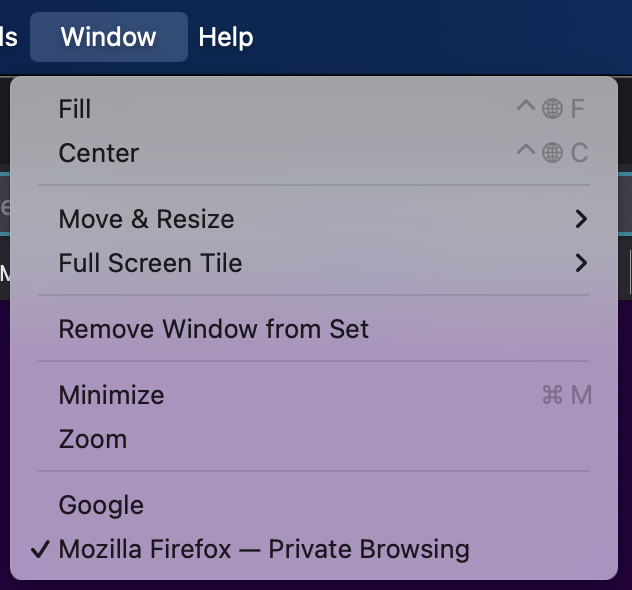Screen dimensions: 632x590
Task: Click the checkmark beside Mozilla Firefox
Action: [x=40, y=549]
